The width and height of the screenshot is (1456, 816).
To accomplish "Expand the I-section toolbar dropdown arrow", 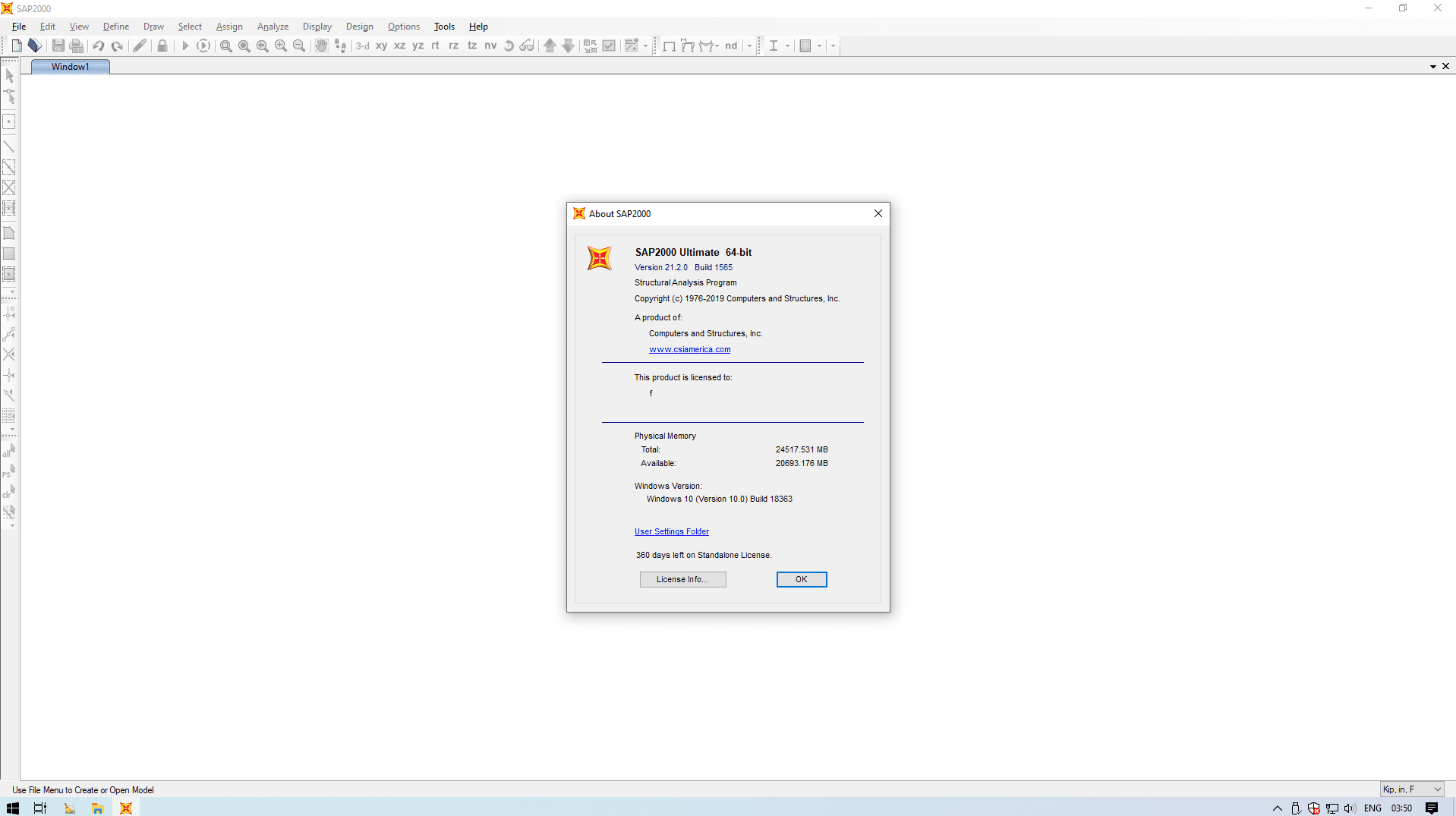I will [787, 46].
